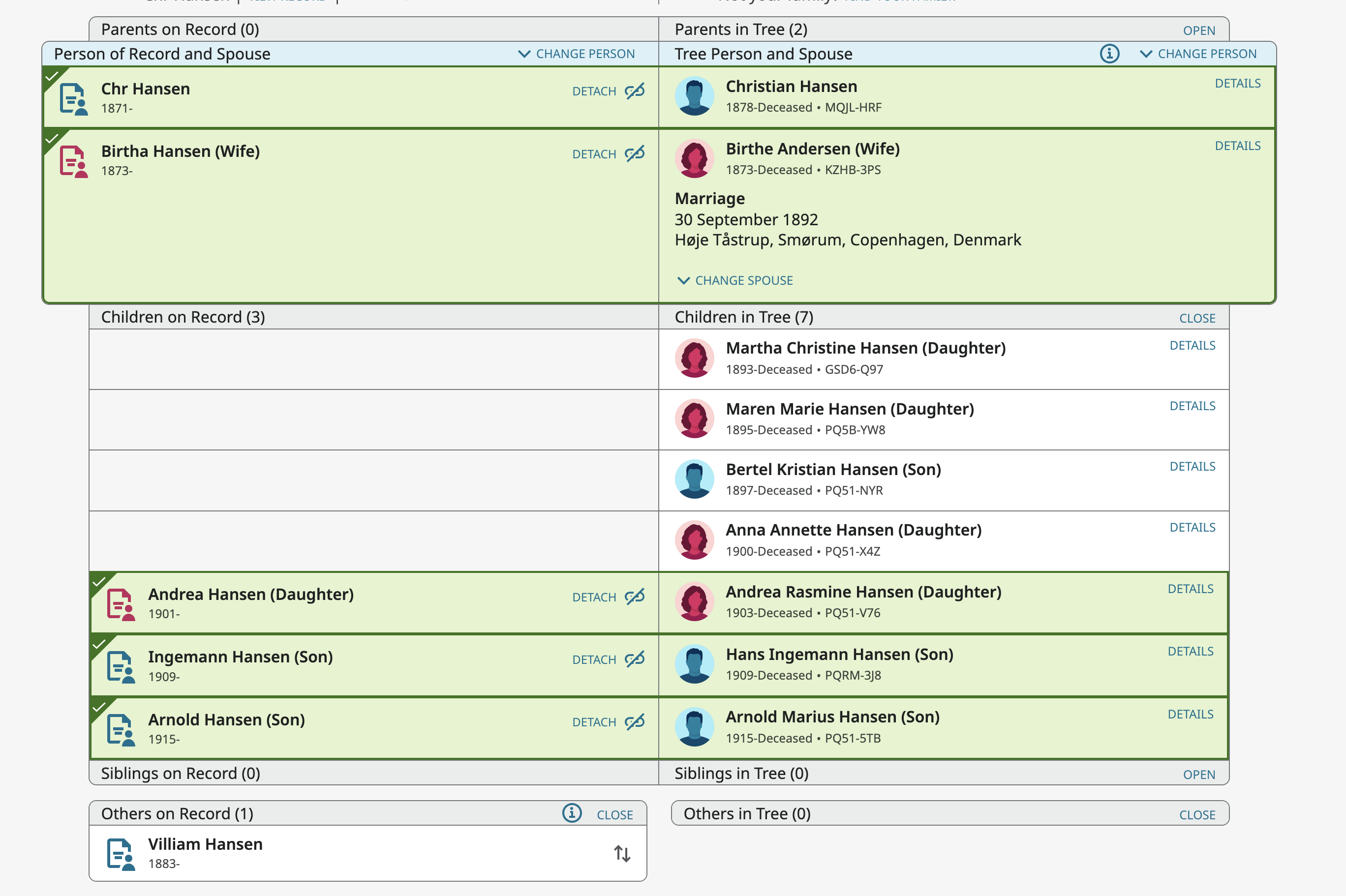Open the Change Person dropdown for Person of Record

(576, 53)
